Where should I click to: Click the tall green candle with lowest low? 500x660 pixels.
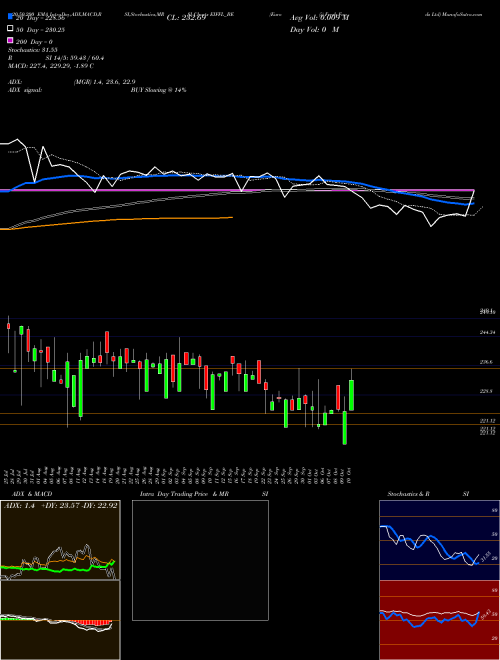click(345, 427)
